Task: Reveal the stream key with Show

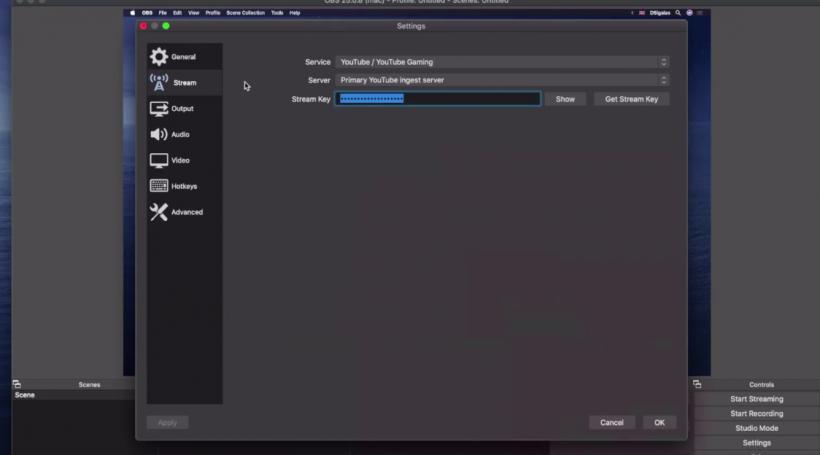Action: 565,99
